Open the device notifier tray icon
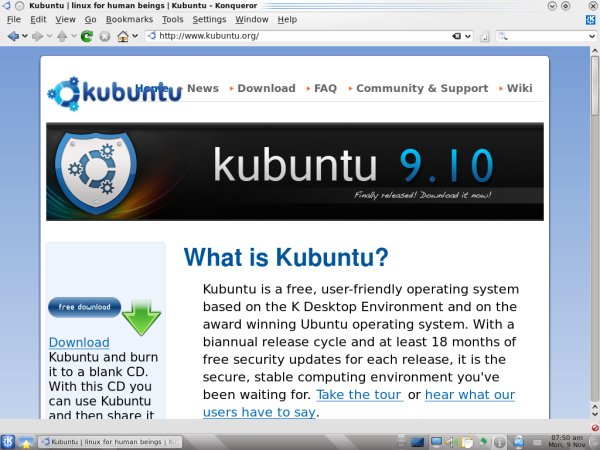600x450 pixels. pos(518,442)
